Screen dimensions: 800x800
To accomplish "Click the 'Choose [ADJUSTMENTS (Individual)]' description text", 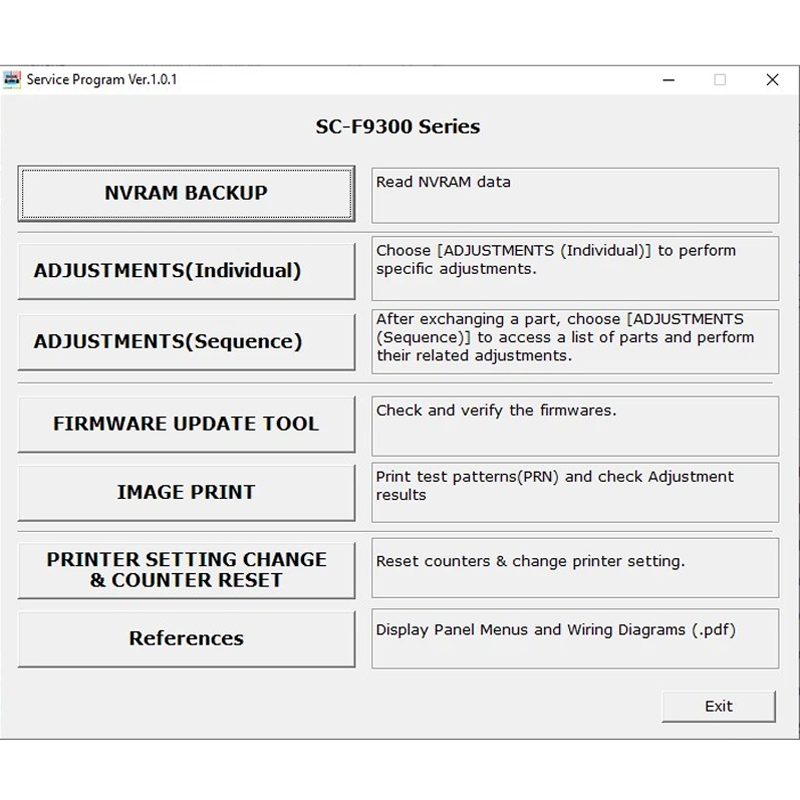I will point(556,260).
